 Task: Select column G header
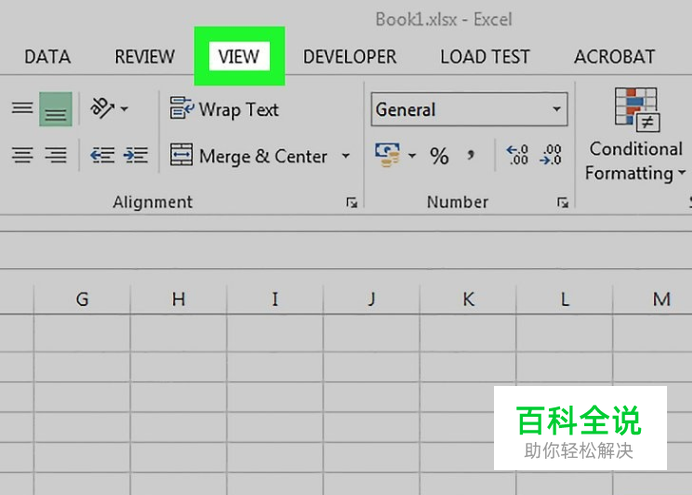pos(82,299)
